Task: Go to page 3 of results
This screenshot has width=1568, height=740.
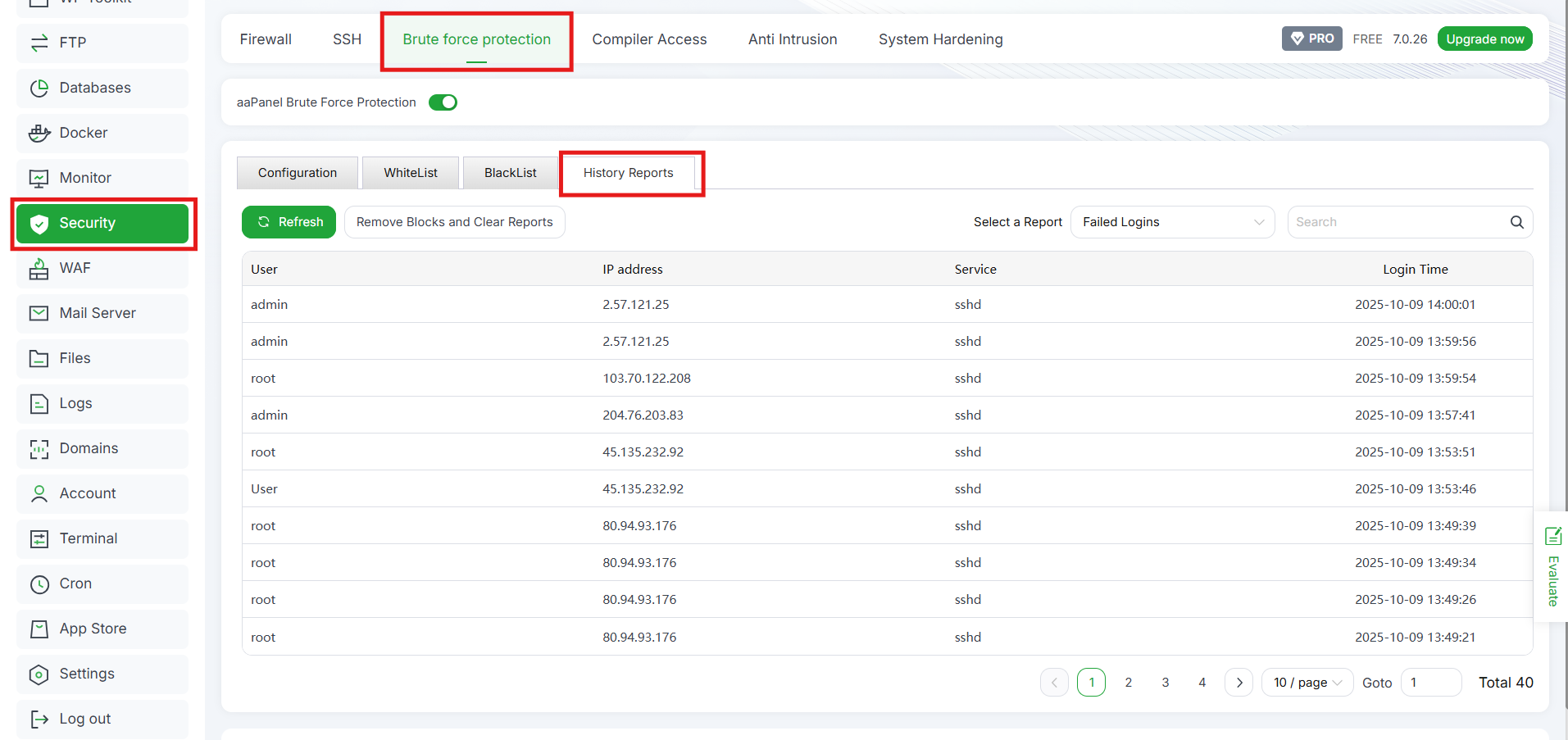Action: tap(1165, 683)
